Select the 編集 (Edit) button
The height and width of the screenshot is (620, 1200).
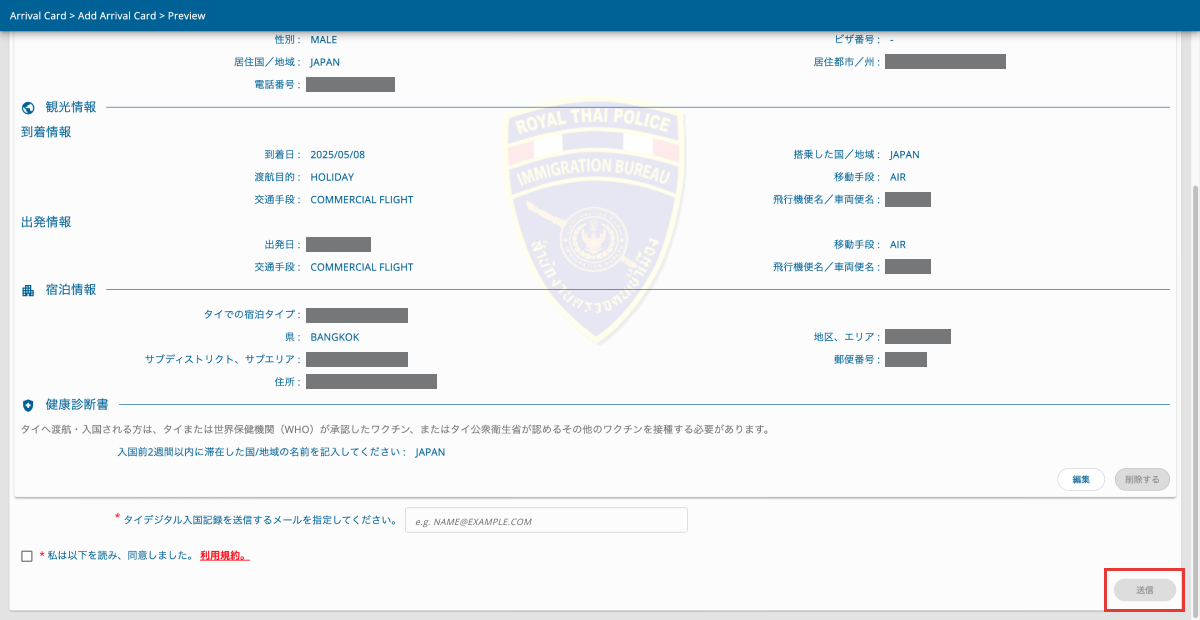tap(1081, 479)
